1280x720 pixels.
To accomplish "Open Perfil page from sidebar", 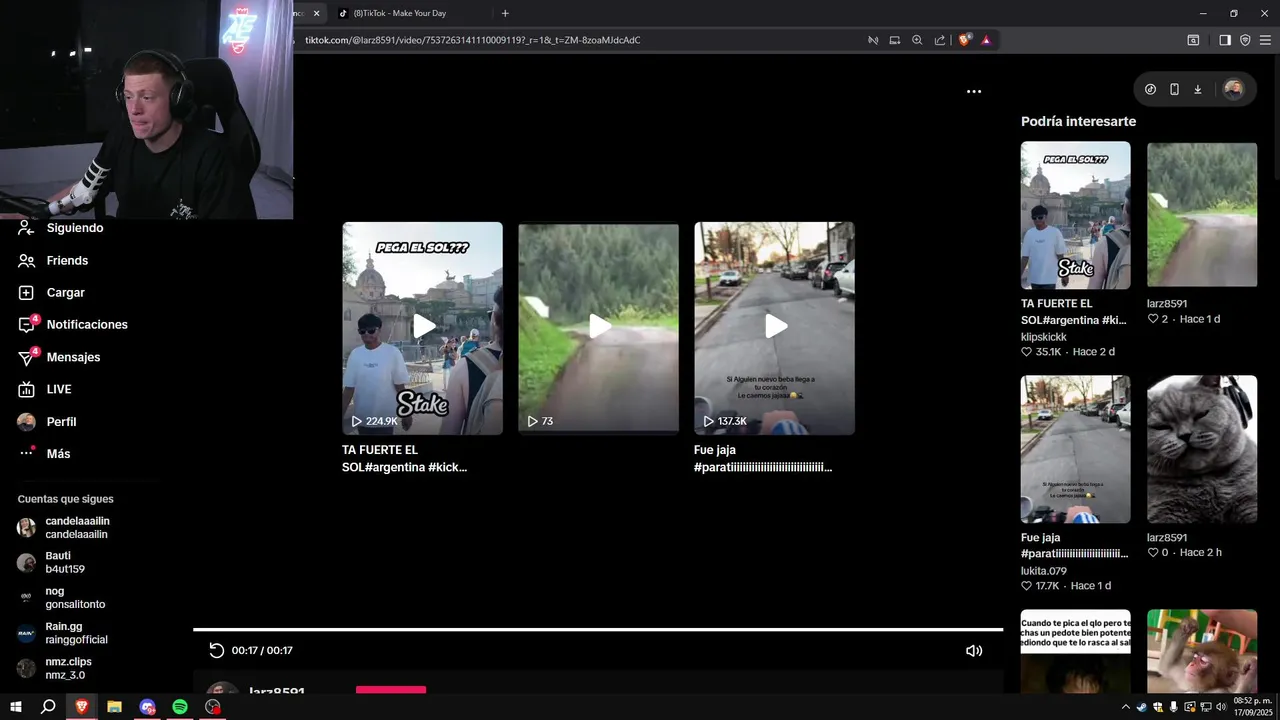I will [61, 421].
